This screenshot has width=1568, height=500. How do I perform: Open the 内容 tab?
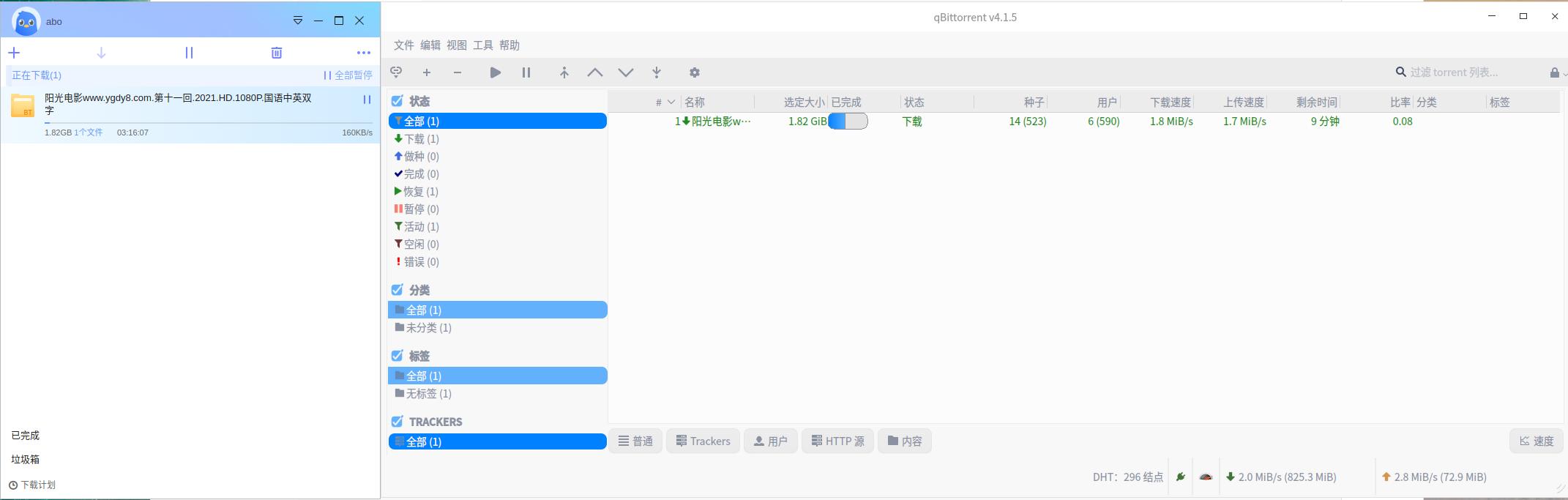(x=905, y=441)
